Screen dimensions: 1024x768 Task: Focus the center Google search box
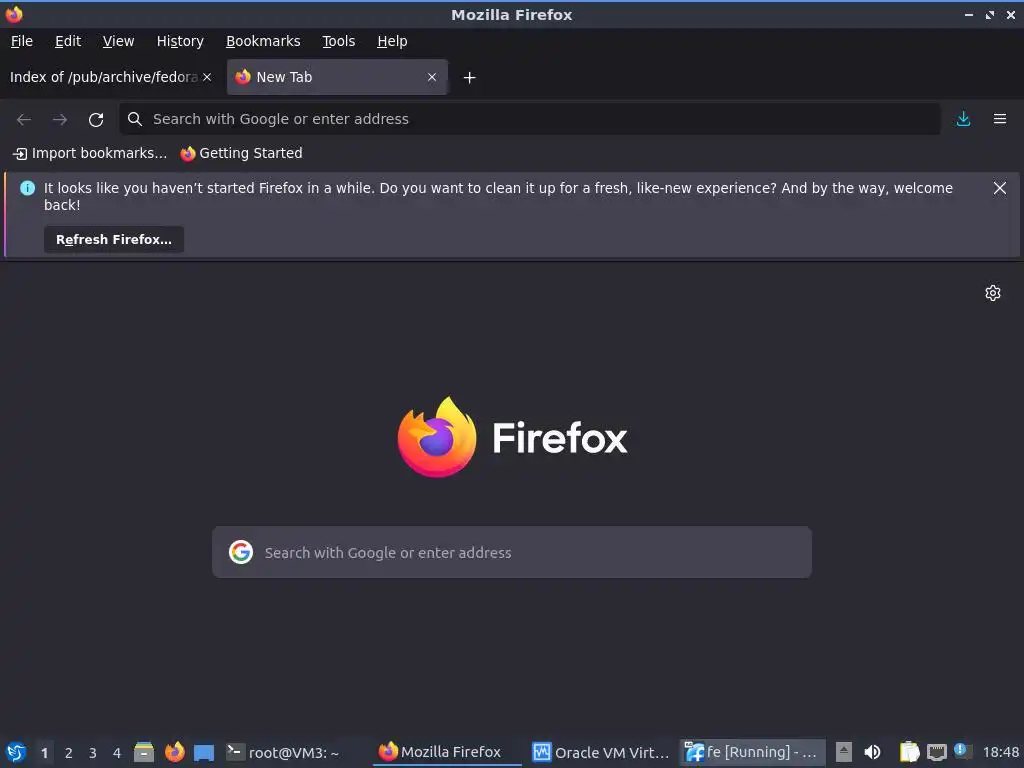pyautogui.click(x=512, y=552)
